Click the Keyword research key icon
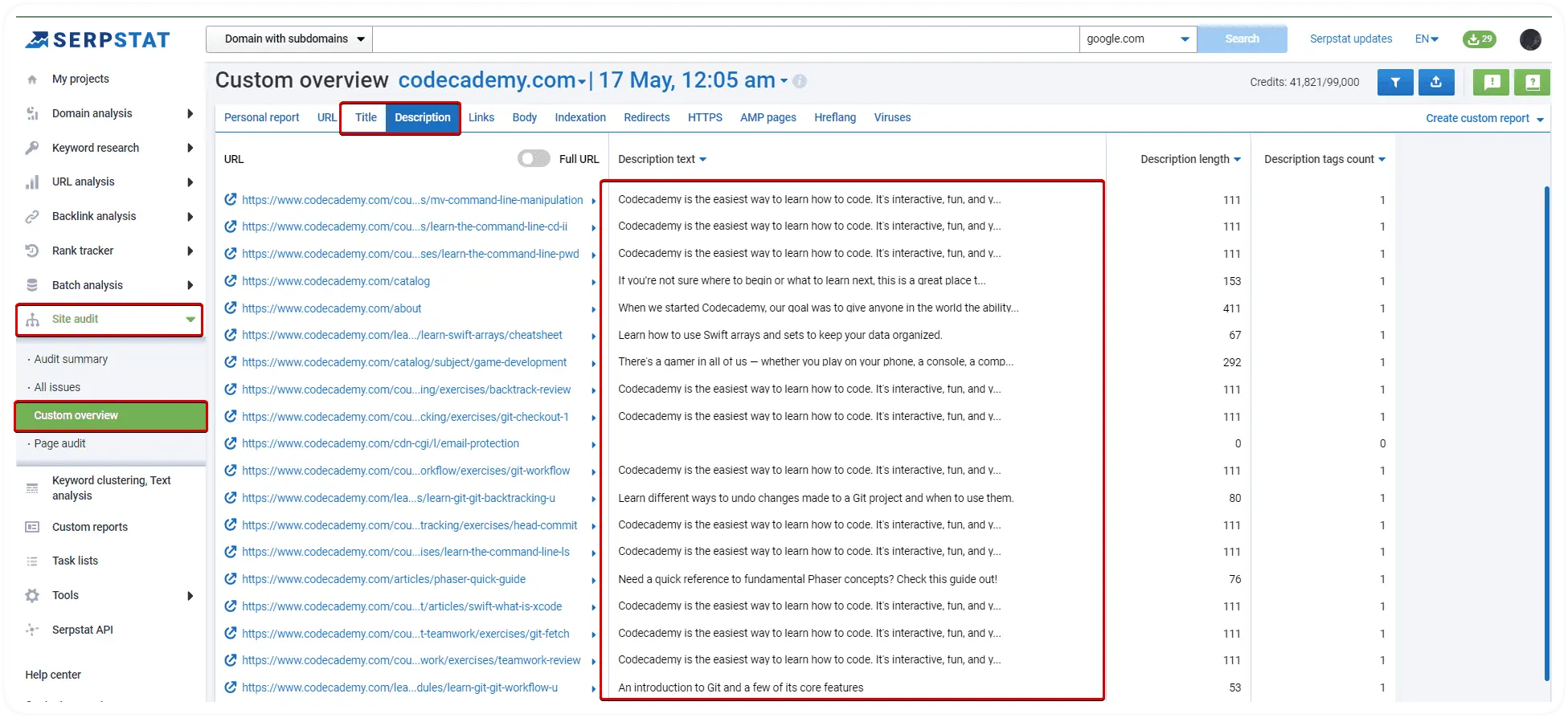 tap(32, 148)
